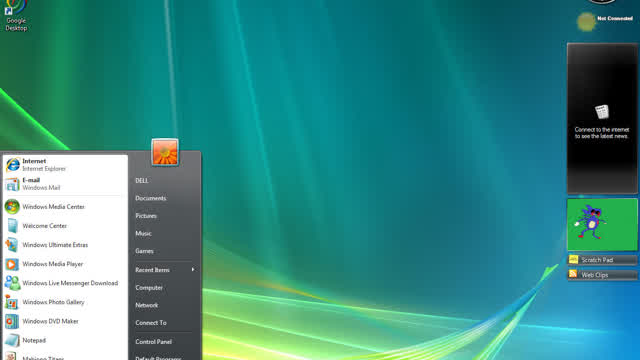The image size is (640, 360).
Task: Click Windows Live Messenger Download label
Action: [70, 283]
